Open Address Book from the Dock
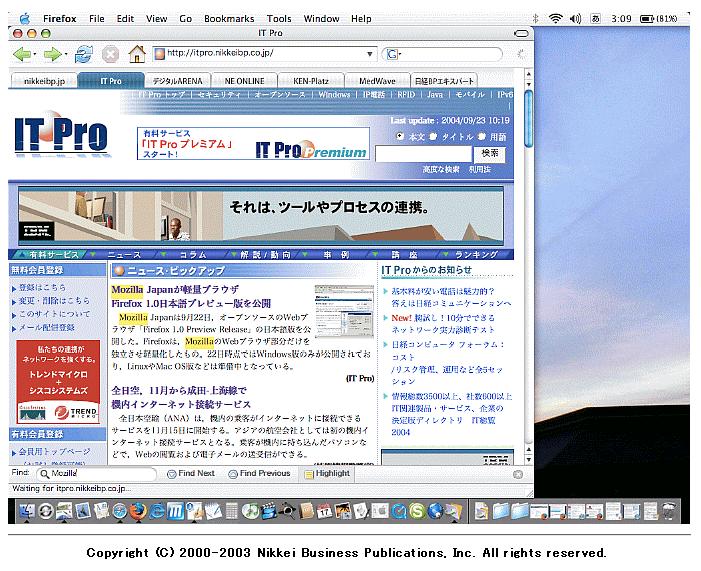 coord(306,511)
